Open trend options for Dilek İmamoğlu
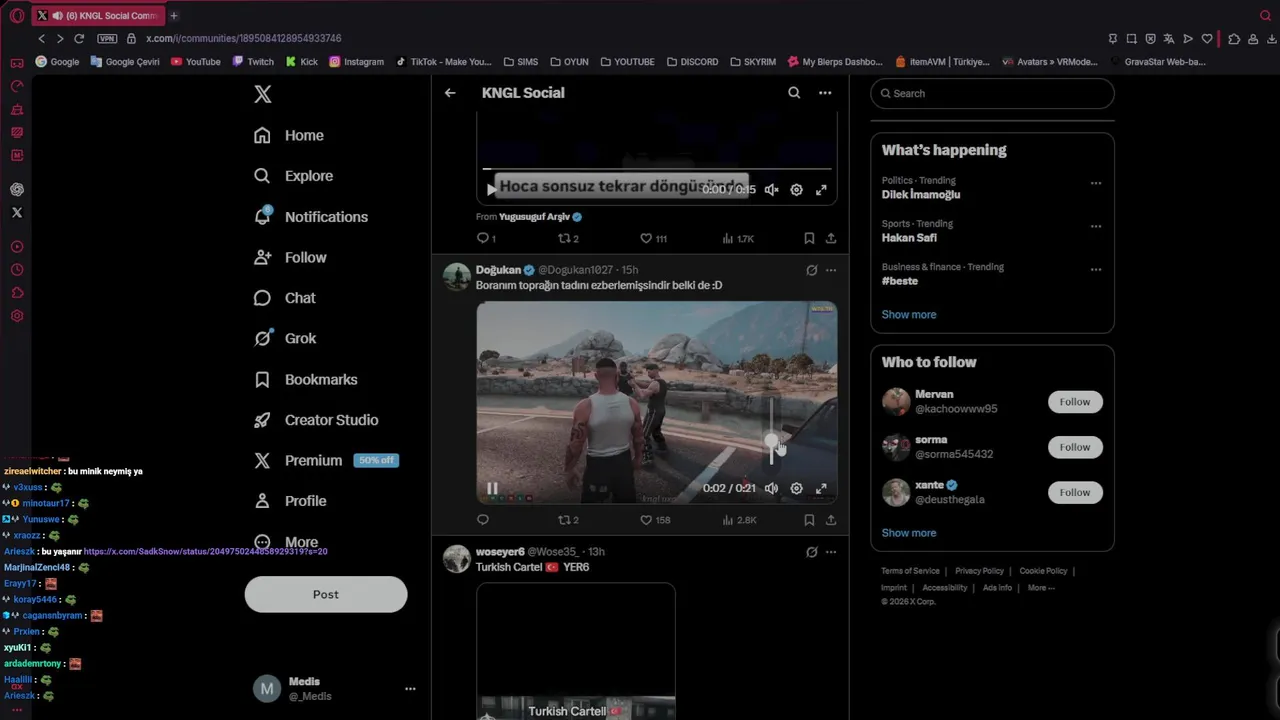 point(1096,183)
